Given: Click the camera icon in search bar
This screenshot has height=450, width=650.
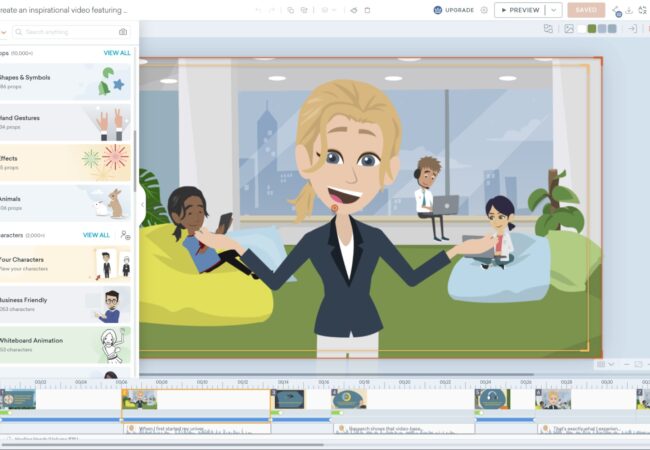Looking at the screenshot, I should pyautogui.click(x=122, y=32).
